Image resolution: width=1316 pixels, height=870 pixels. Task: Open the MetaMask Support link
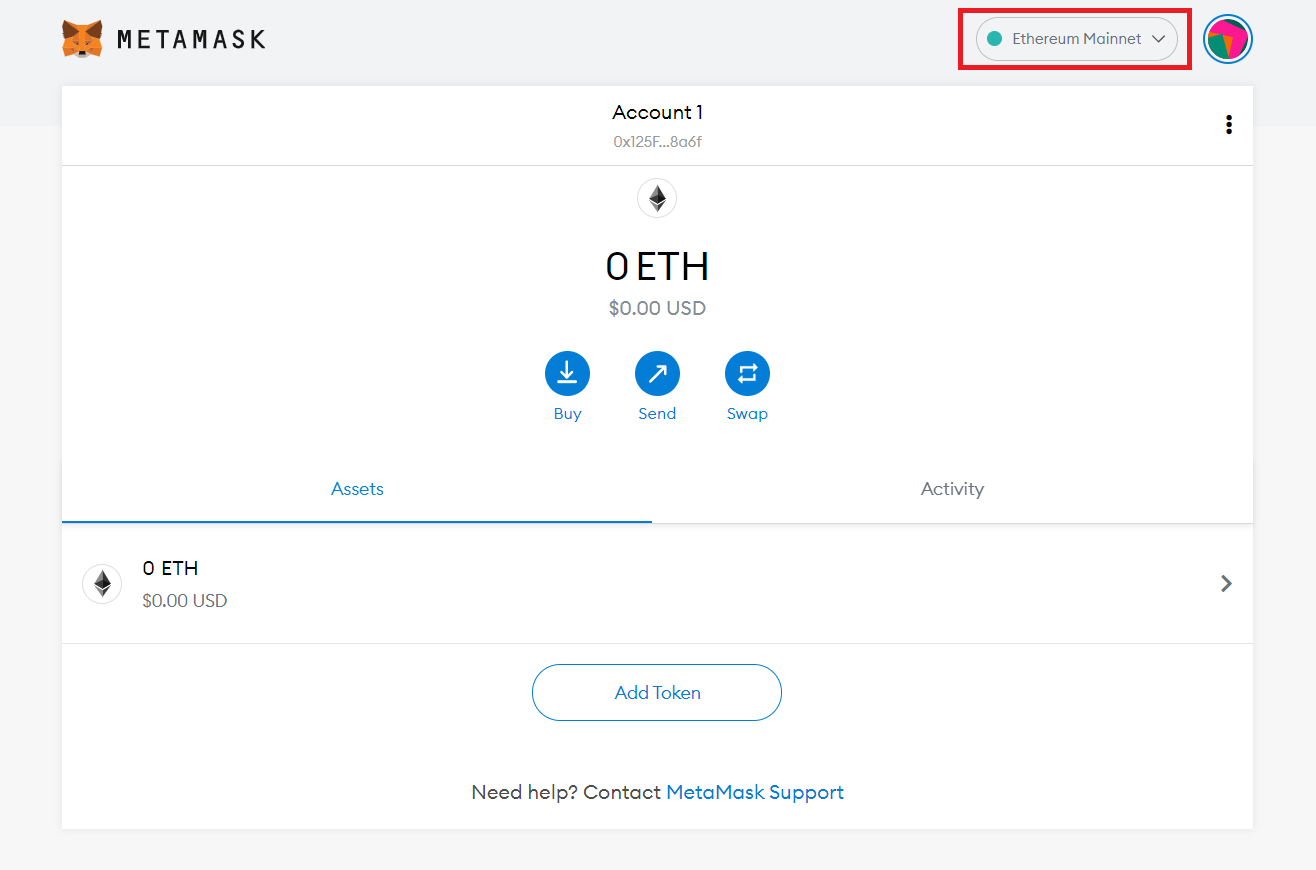point(755,792)
